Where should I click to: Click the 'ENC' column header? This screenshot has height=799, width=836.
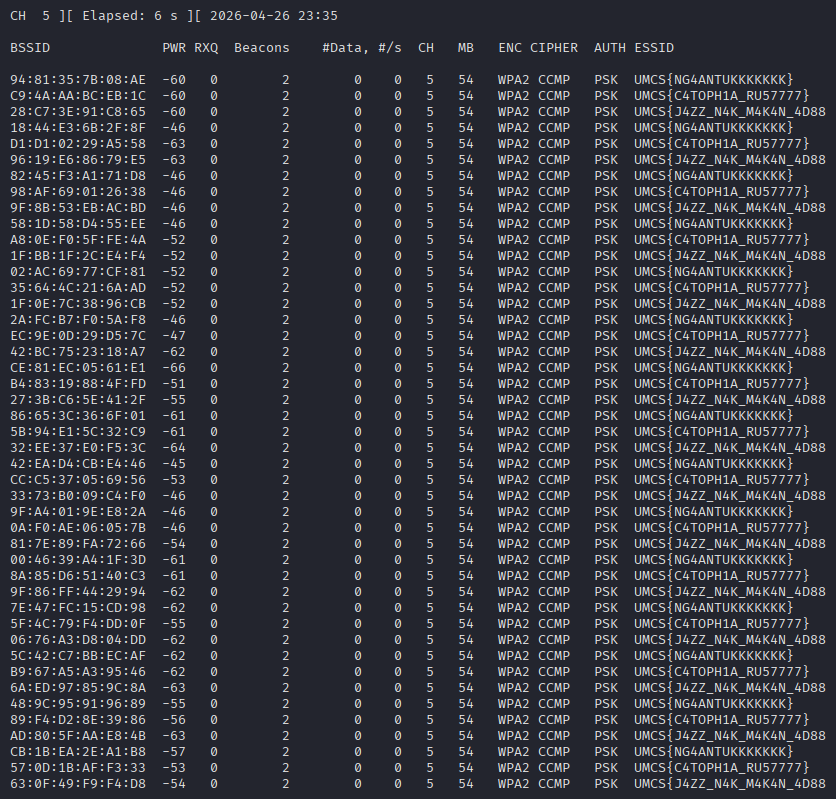[x=510, y=48]
